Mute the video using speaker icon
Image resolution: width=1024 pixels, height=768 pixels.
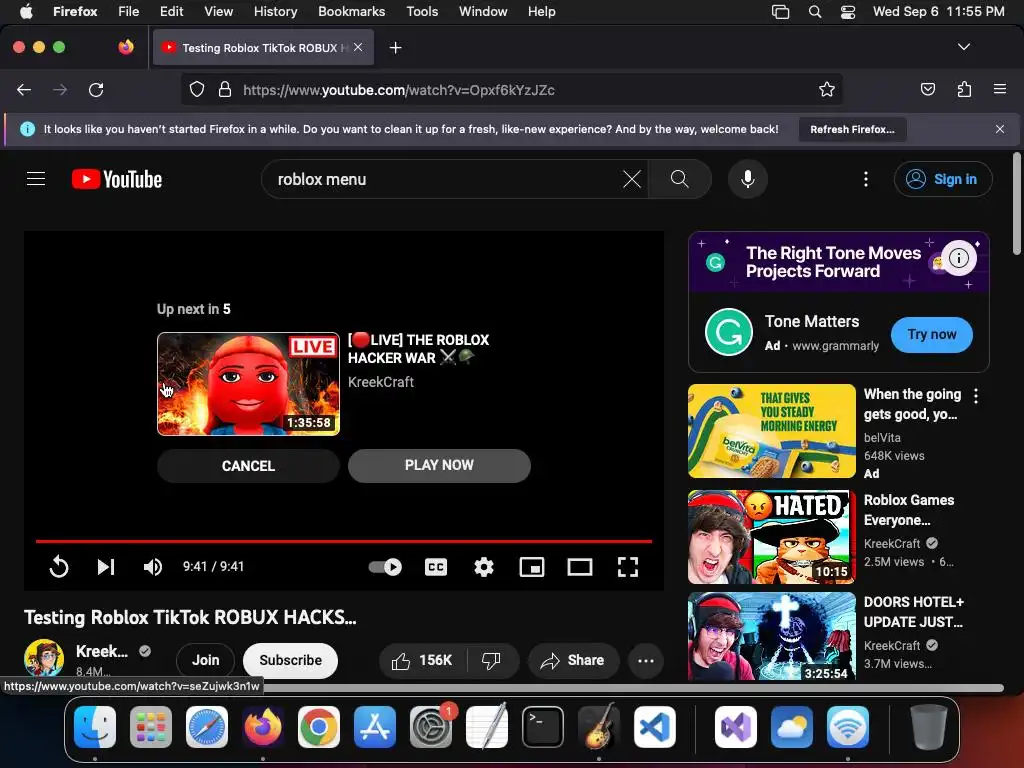click(x=152, y=566)
